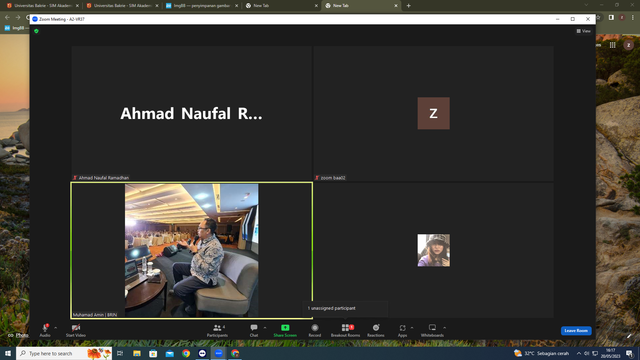Open audio options arrow next to Audio
The height and width of the screenshot is (360, 640).
pos(56,328)
